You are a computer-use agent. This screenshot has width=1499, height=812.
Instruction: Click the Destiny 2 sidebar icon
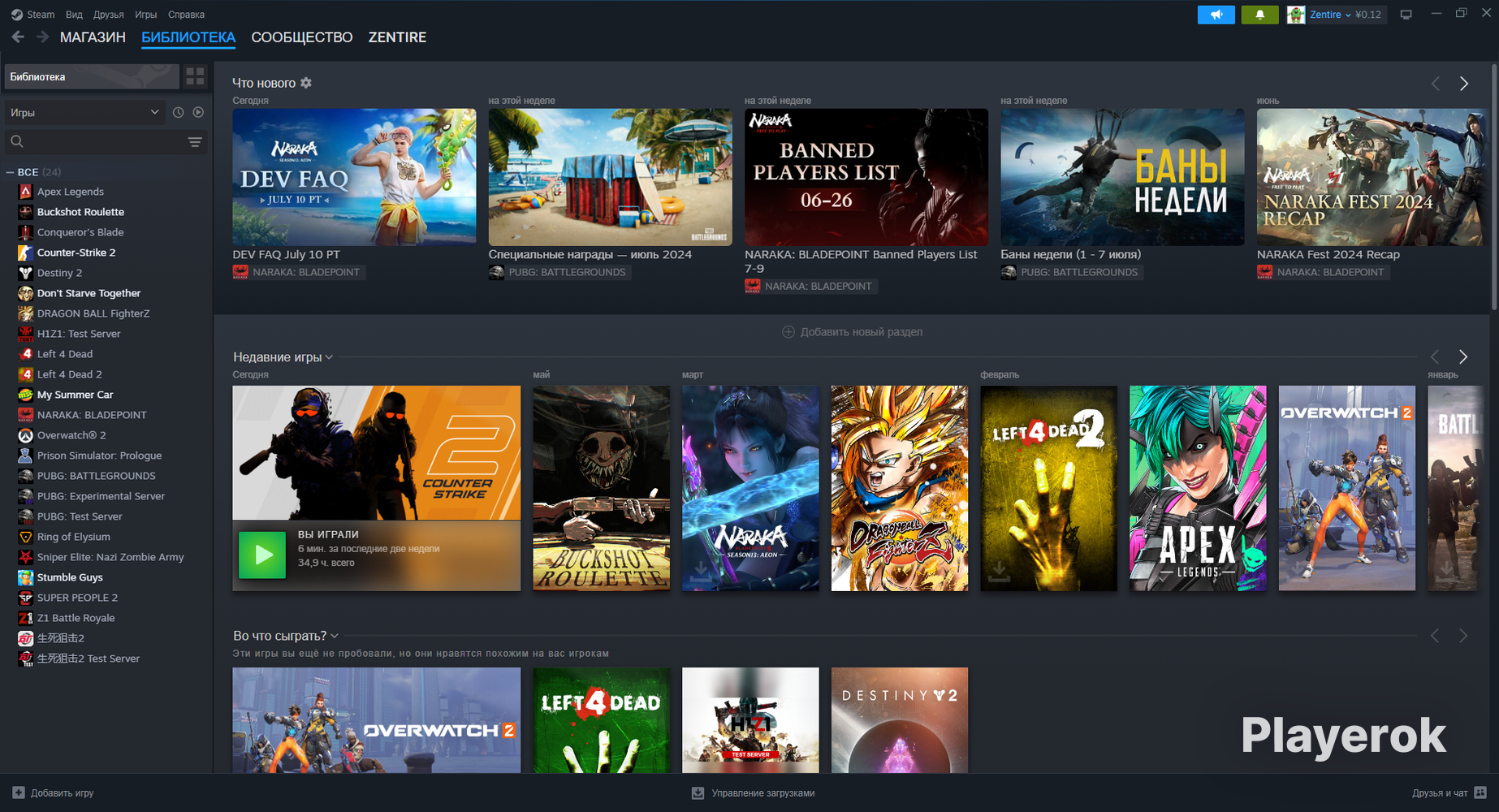click(25, 273)
